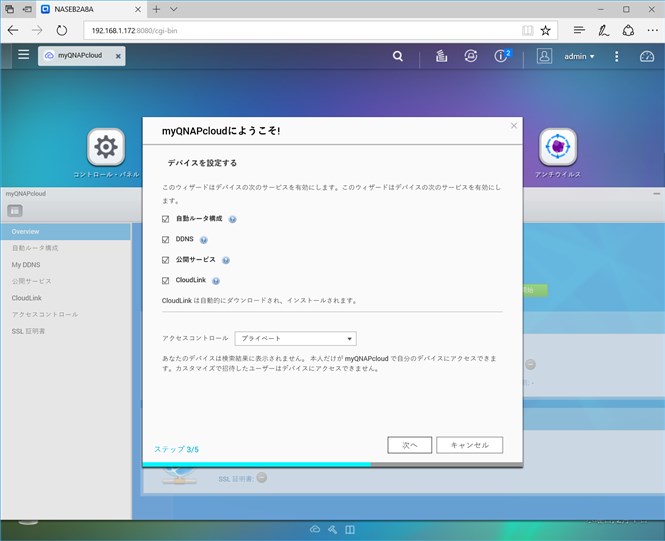Viewport: 665px width, 541px height.
Task: Open background tasks icon in QTS header
Action: [x=441, y=56]
